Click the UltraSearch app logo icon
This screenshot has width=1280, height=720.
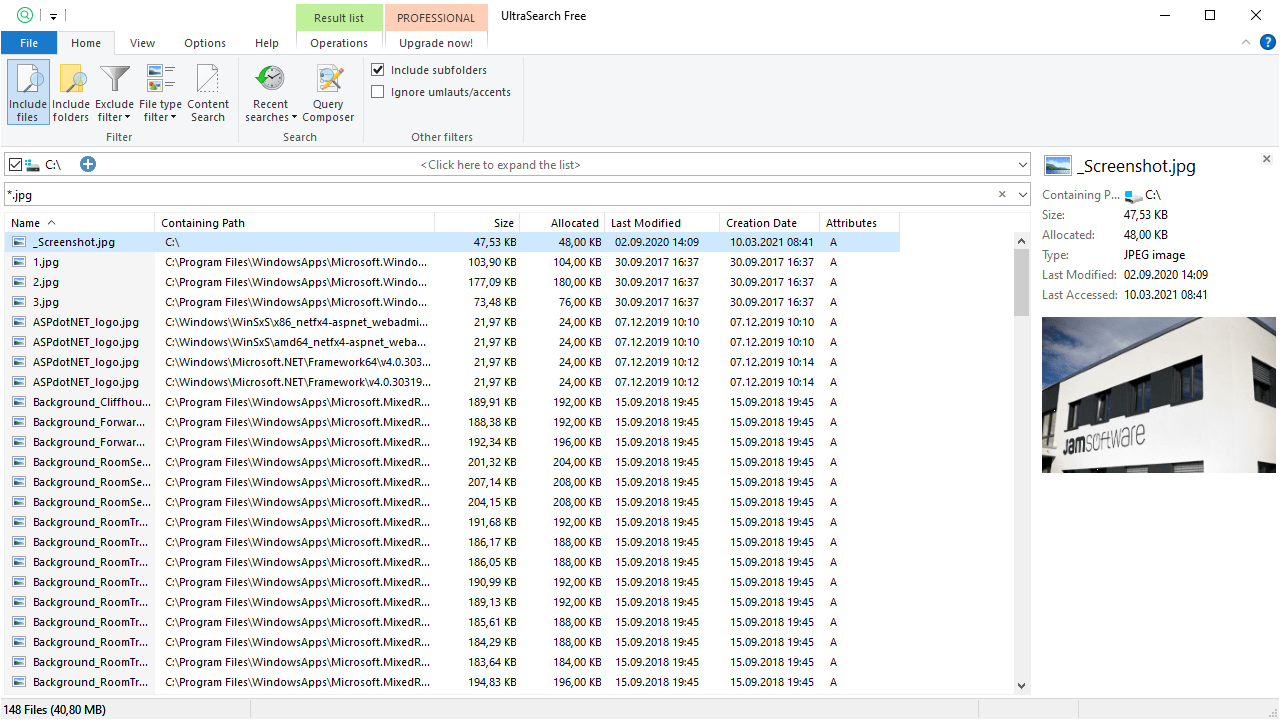coord(25,15)
